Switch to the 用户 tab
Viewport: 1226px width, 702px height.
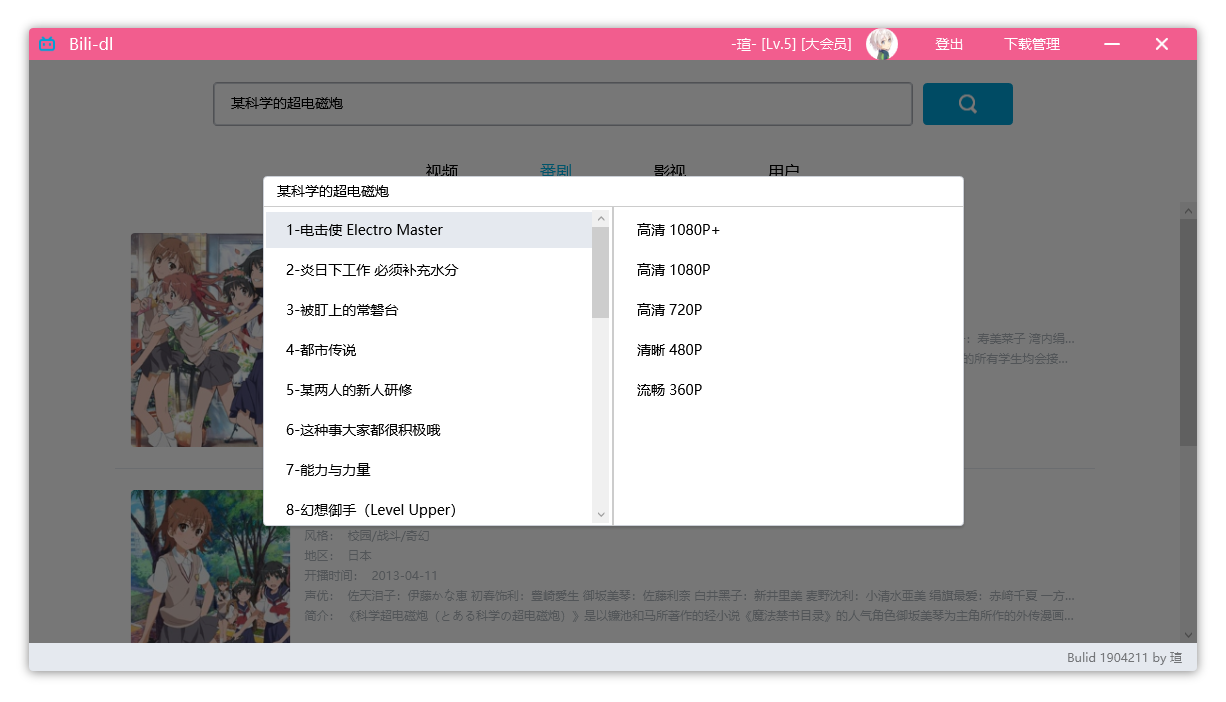pos(784,170)
